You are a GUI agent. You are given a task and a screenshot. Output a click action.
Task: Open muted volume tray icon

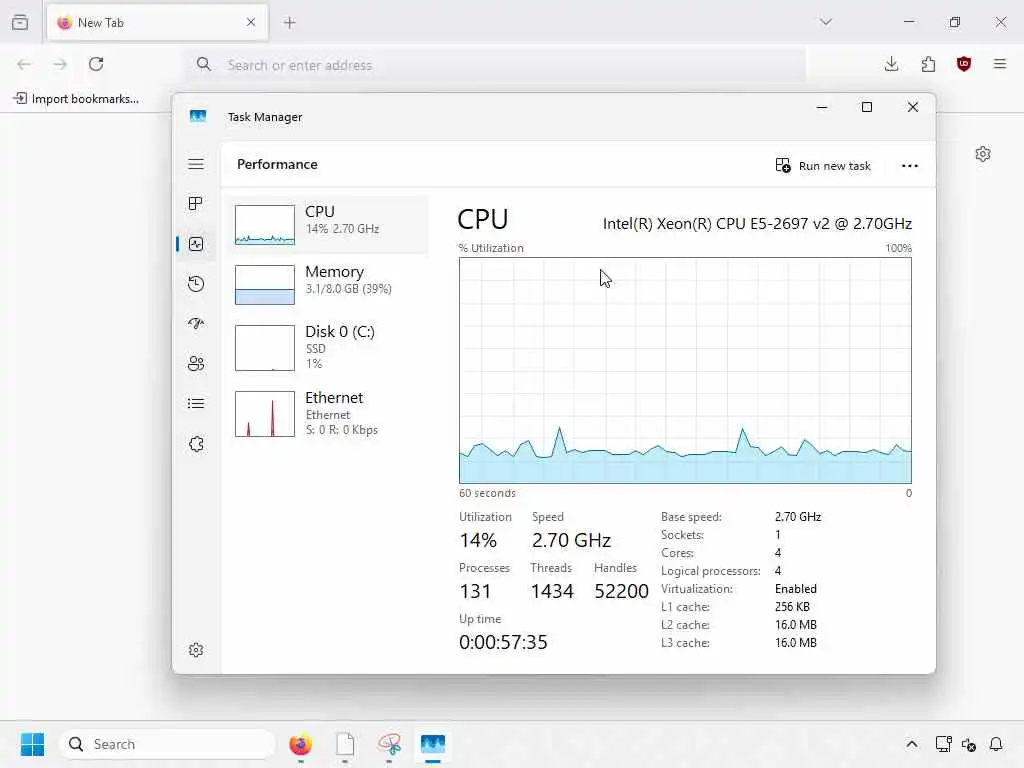[969, 744]
